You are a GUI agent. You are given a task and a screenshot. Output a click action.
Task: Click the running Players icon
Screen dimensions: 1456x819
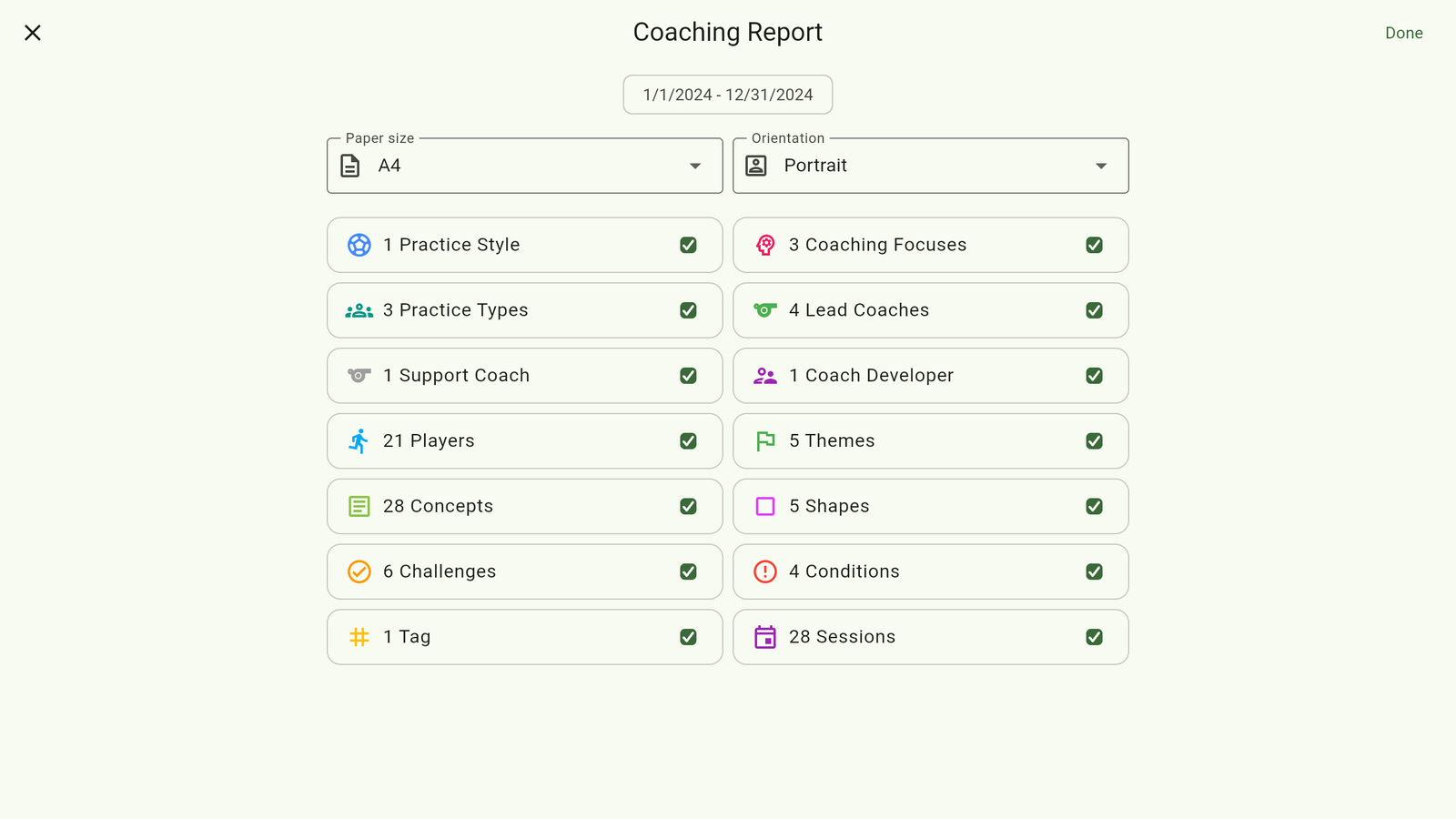tap(359, 441)
